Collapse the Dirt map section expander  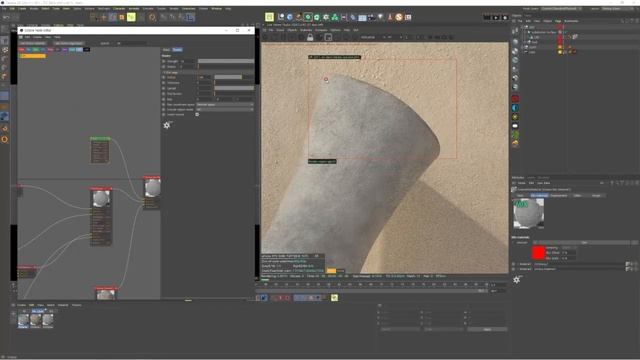(x=164, y=72)
